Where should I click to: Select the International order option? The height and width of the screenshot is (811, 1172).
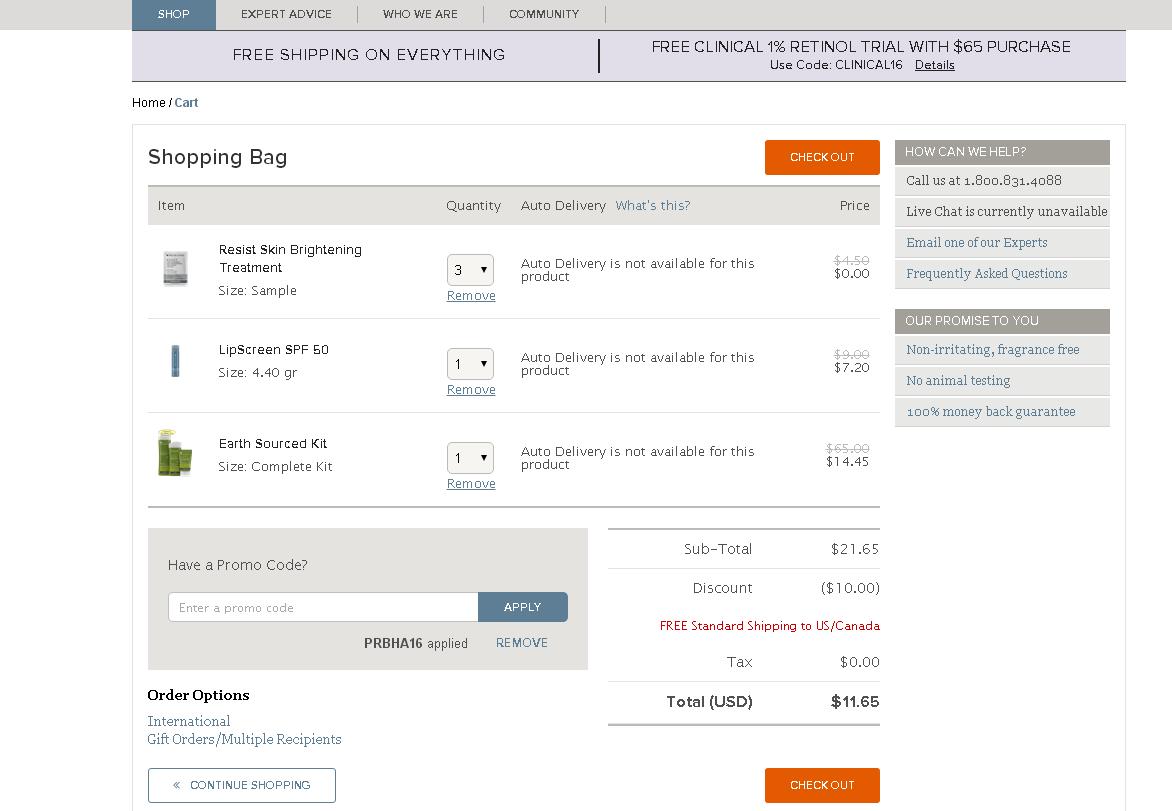tap(189, 721)
